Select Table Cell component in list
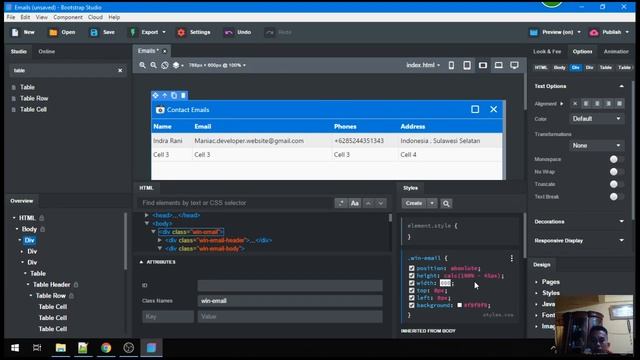 (x=33, y=109)
